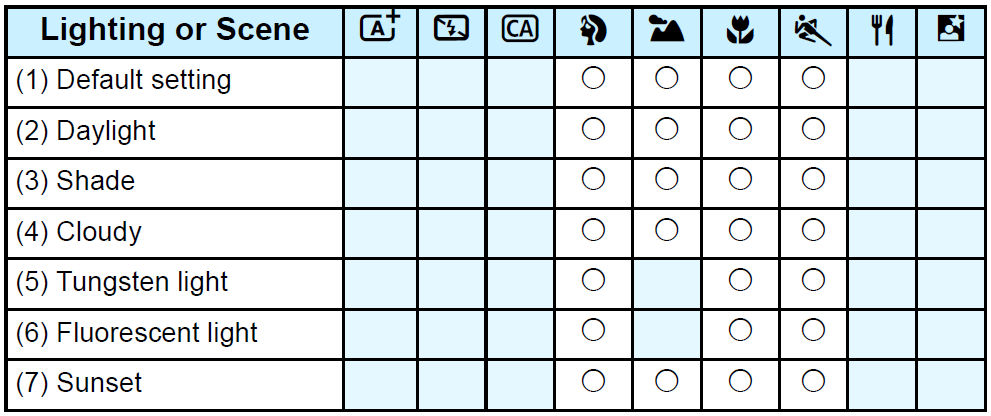Select Portrait circle for Default setting
Viewport: 991px width, 416px height.
[593, 78]
